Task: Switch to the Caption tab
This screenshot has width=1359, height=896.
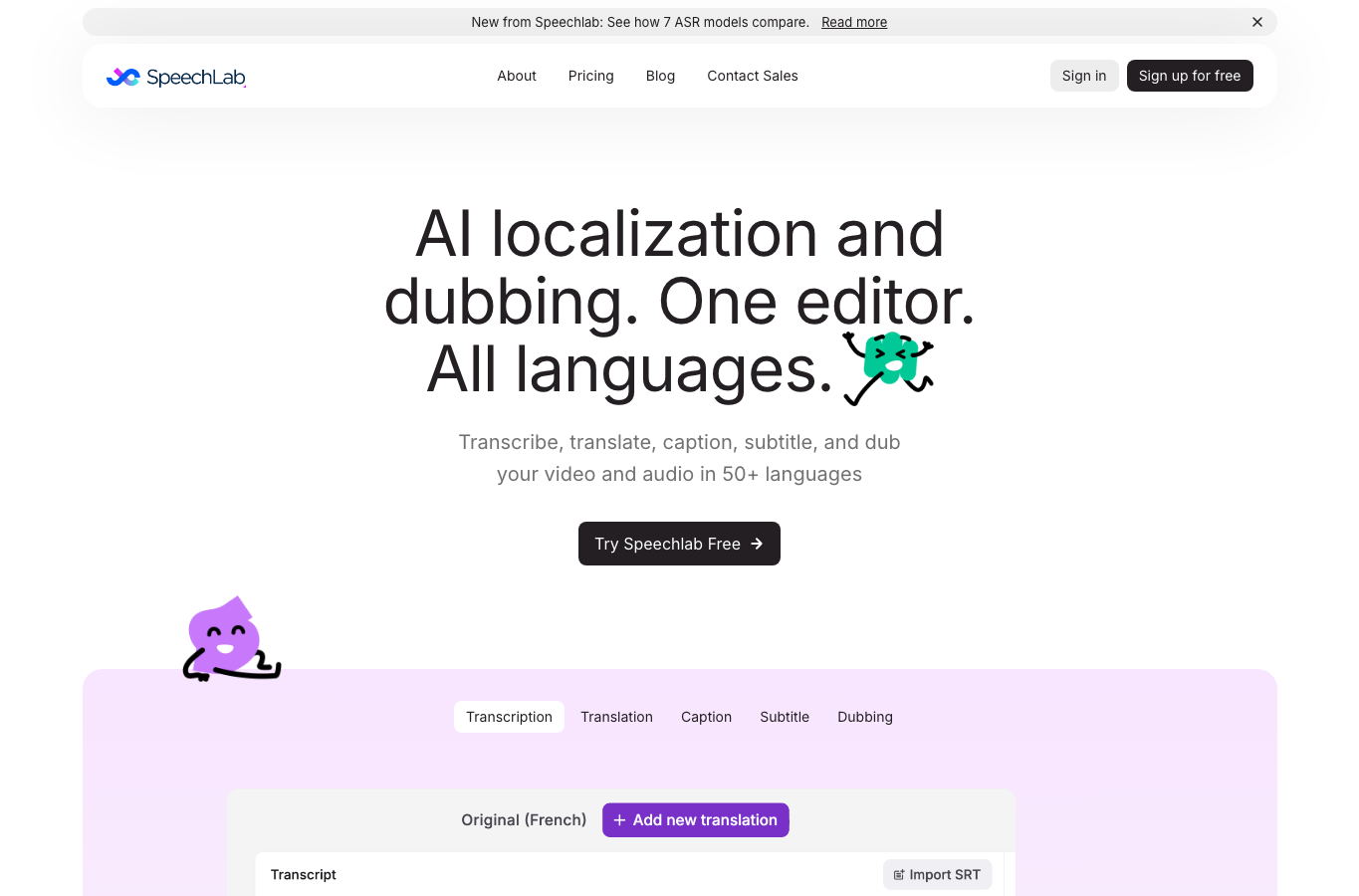Action: tap(707, 717)
